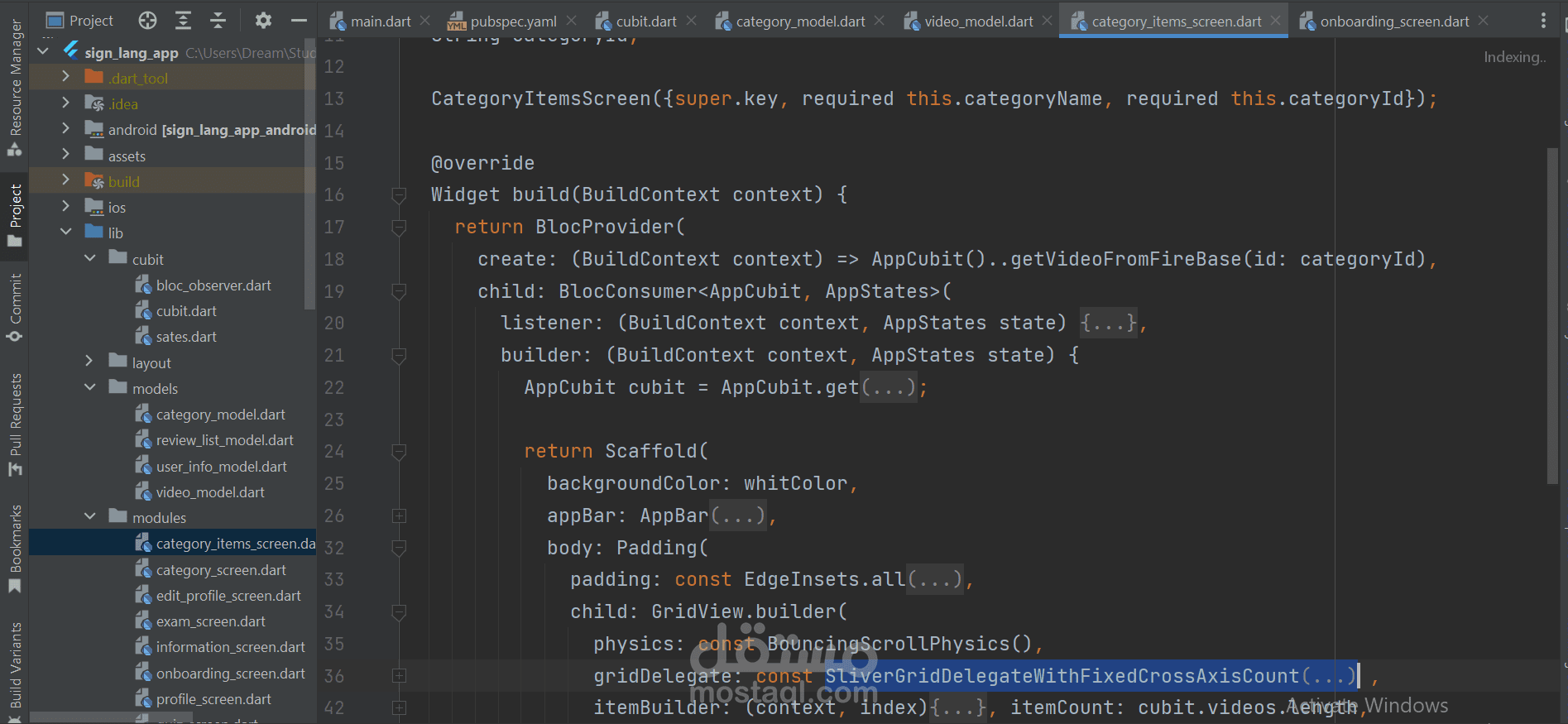Toggle fold marker on line 26 appBar
Viewport: 1568px width, 724px height.
tap(399, 516)
